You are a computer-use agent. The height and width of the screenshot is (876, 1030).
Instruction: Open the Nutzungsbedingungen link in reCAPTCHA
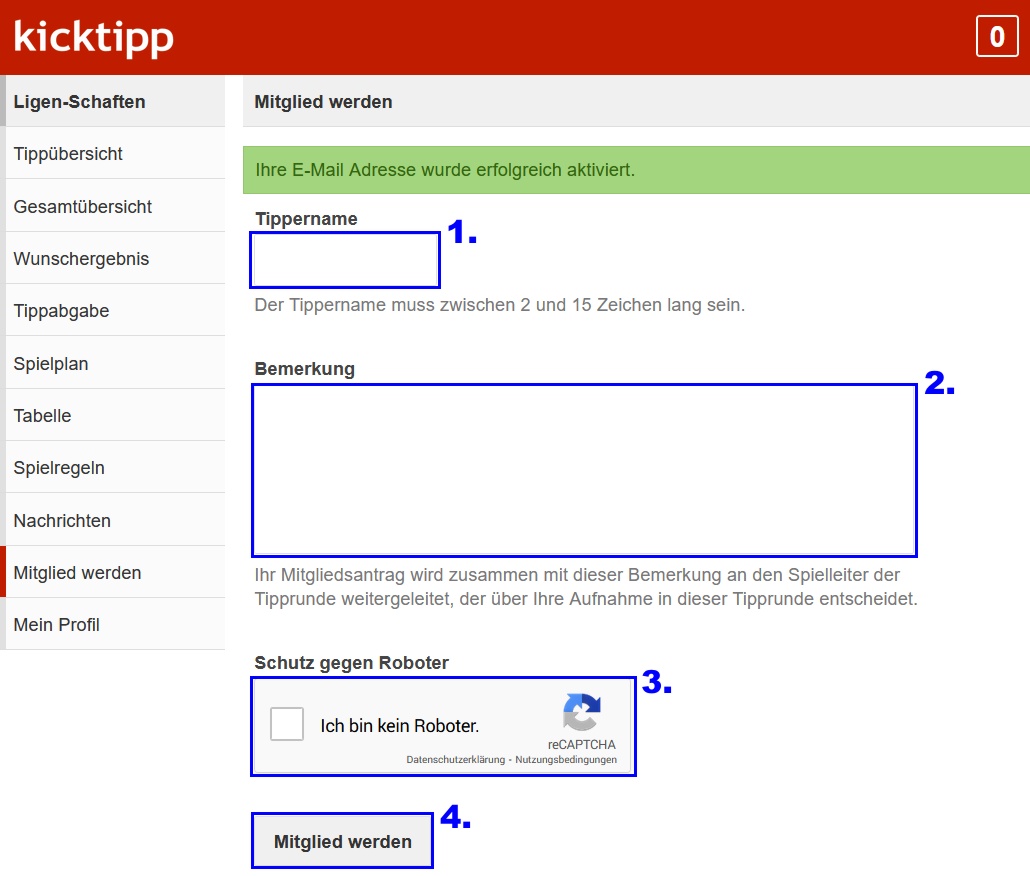[566, 760]
